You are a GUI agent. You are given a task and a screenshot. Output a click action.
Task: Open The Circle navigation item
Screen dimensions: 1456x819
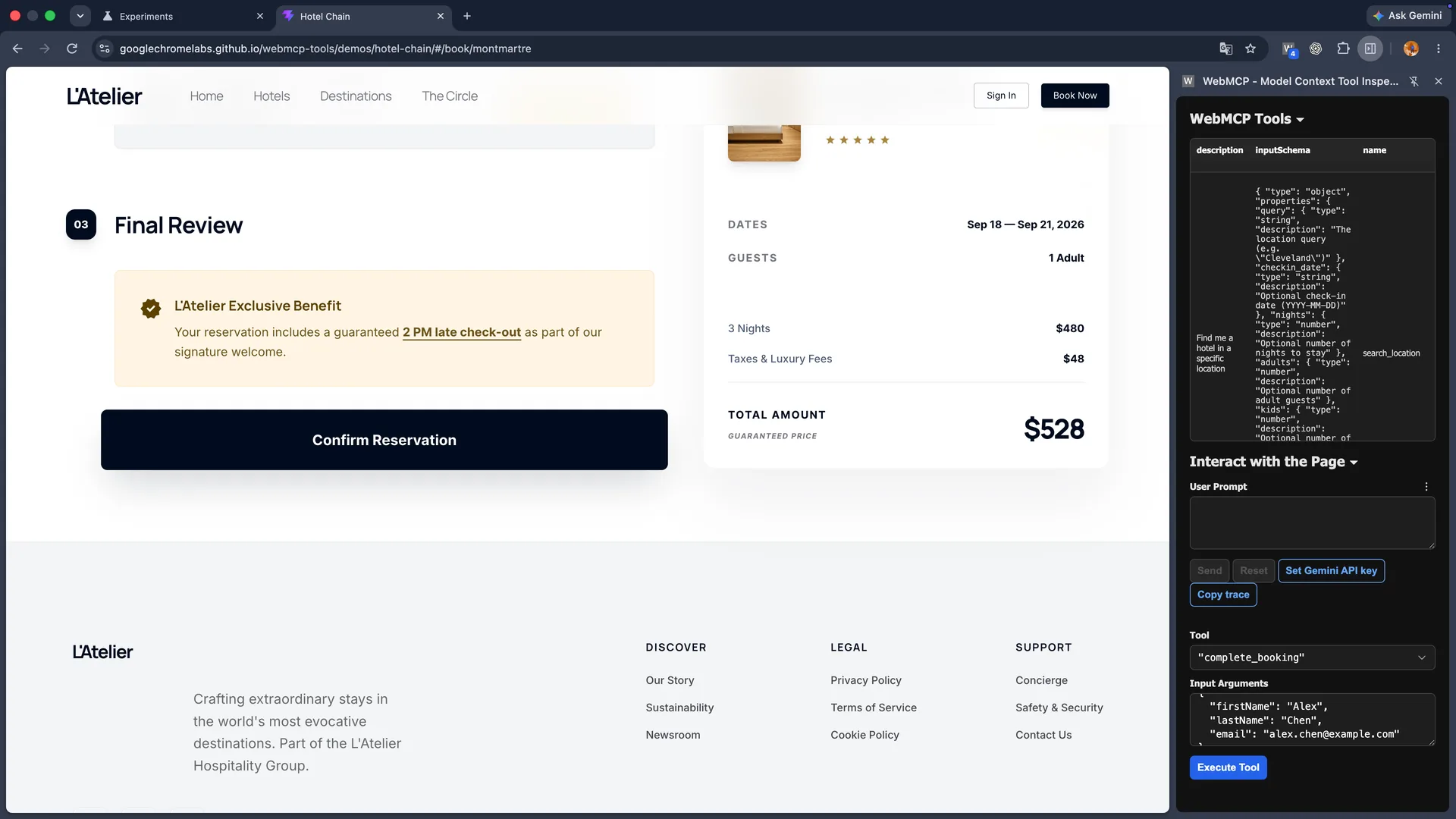click(450, 96)
